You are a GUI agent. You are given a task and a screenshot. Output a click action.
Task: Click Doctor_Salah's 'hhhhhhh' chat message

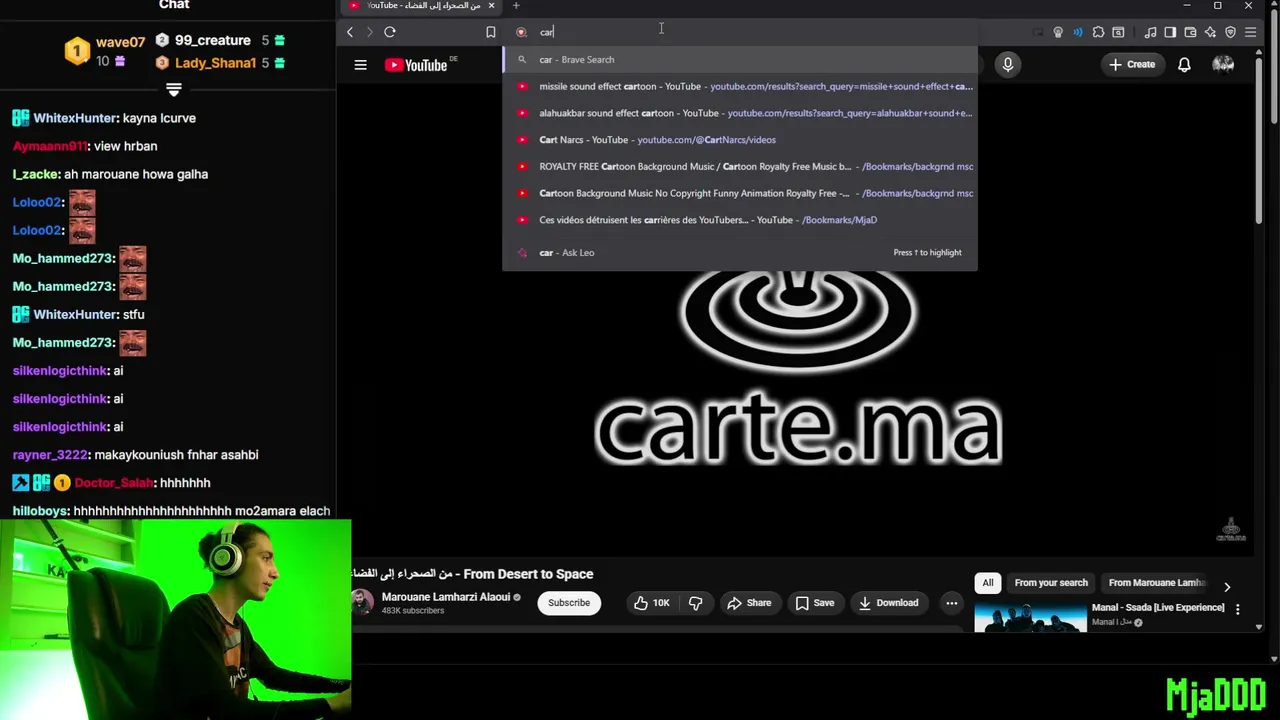[111, 483]
